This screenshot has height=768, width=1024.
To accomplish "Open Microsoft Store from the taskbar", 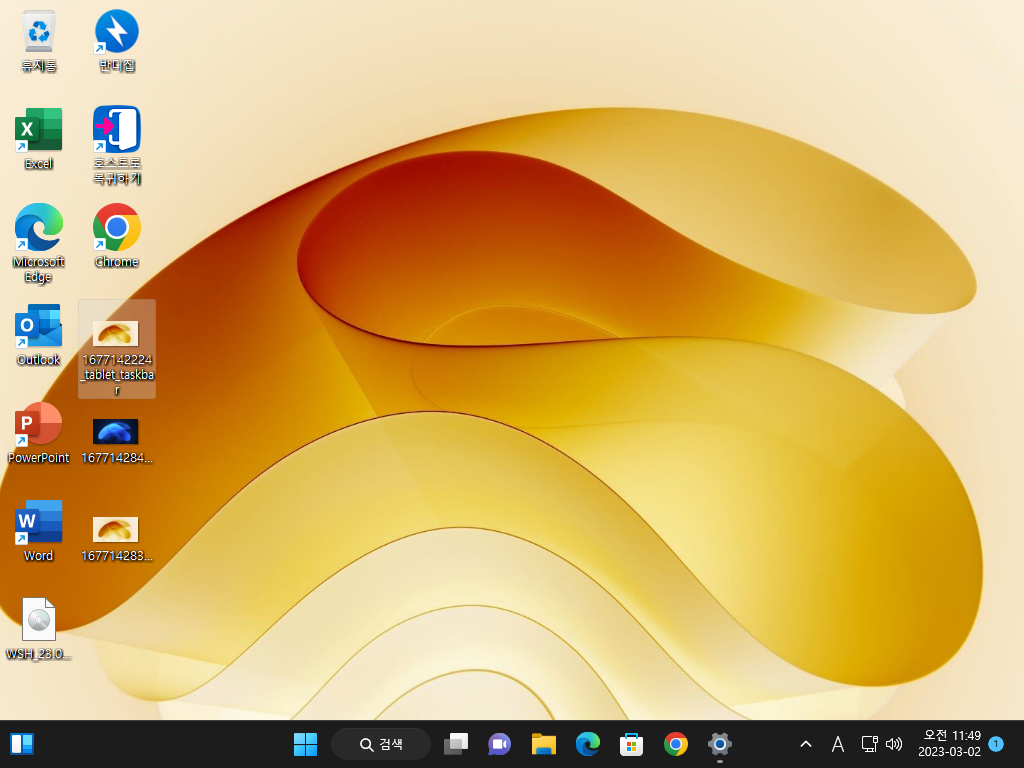I will 631,744.
